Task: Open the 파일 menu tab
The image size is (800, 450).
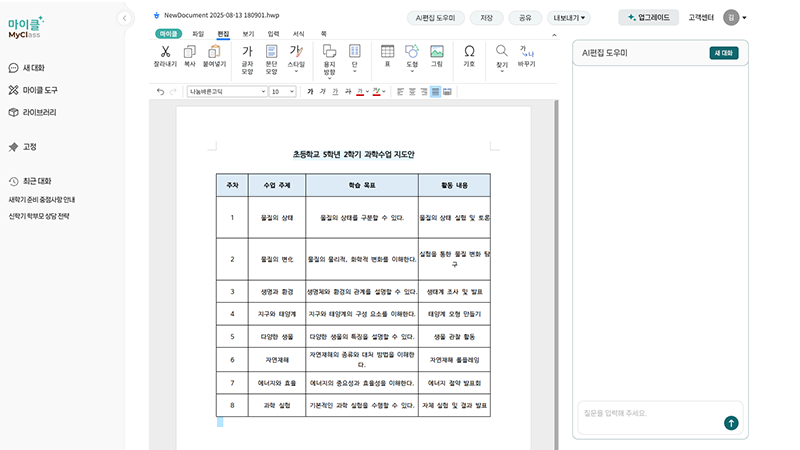Action: [x=198, y=33]
